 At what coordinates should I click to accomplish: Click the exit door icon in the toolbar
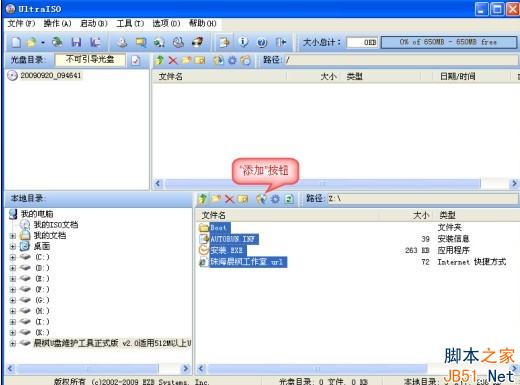(281, 42)
